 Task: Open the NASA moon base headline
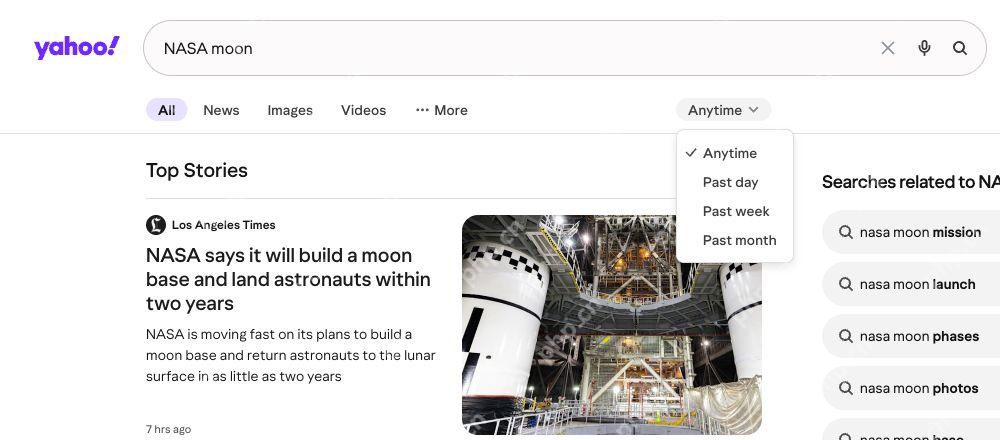(288, 279)
